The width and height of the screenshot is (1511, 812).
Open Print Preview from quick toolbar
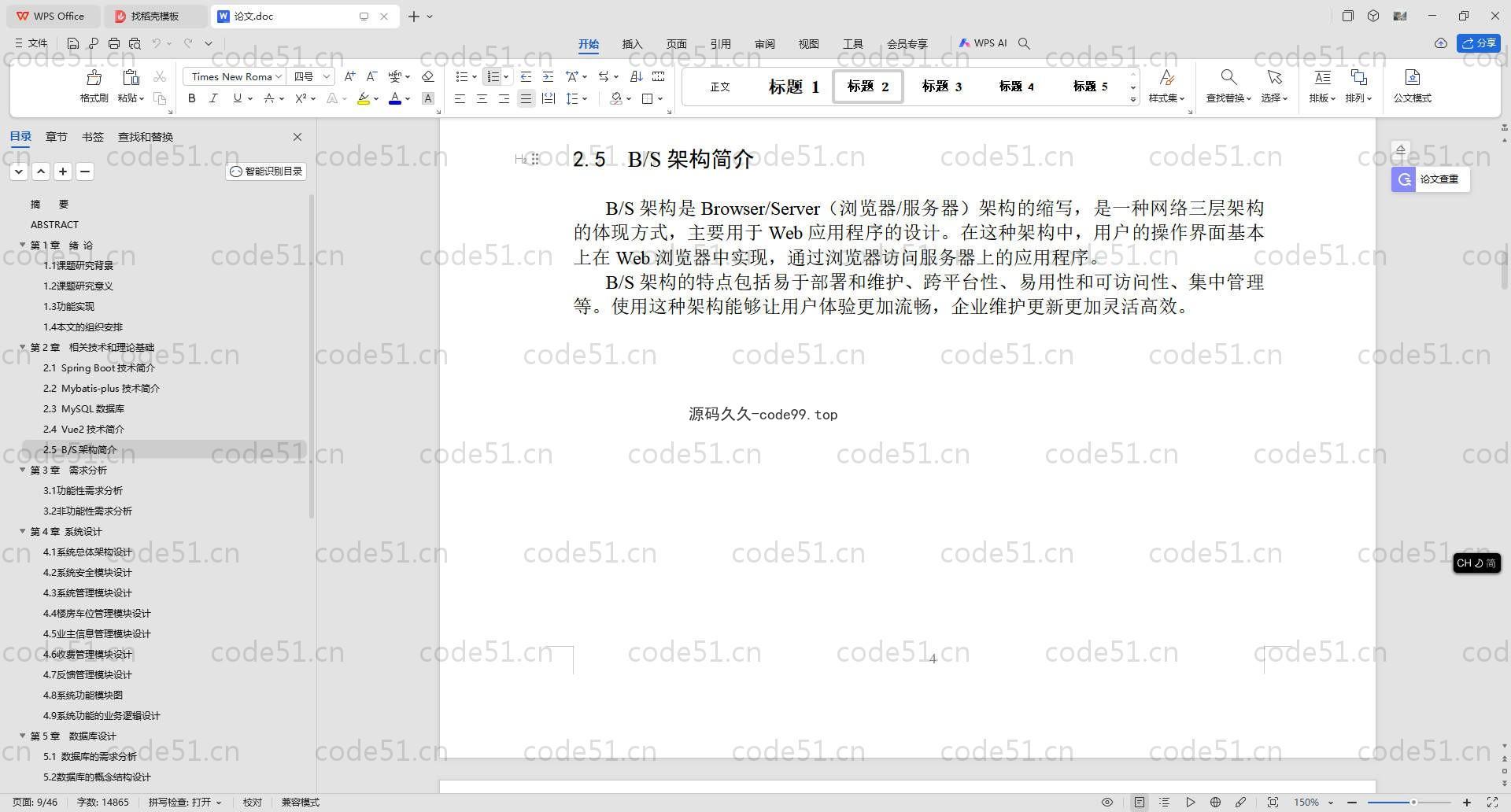click(x=135, y=43)
